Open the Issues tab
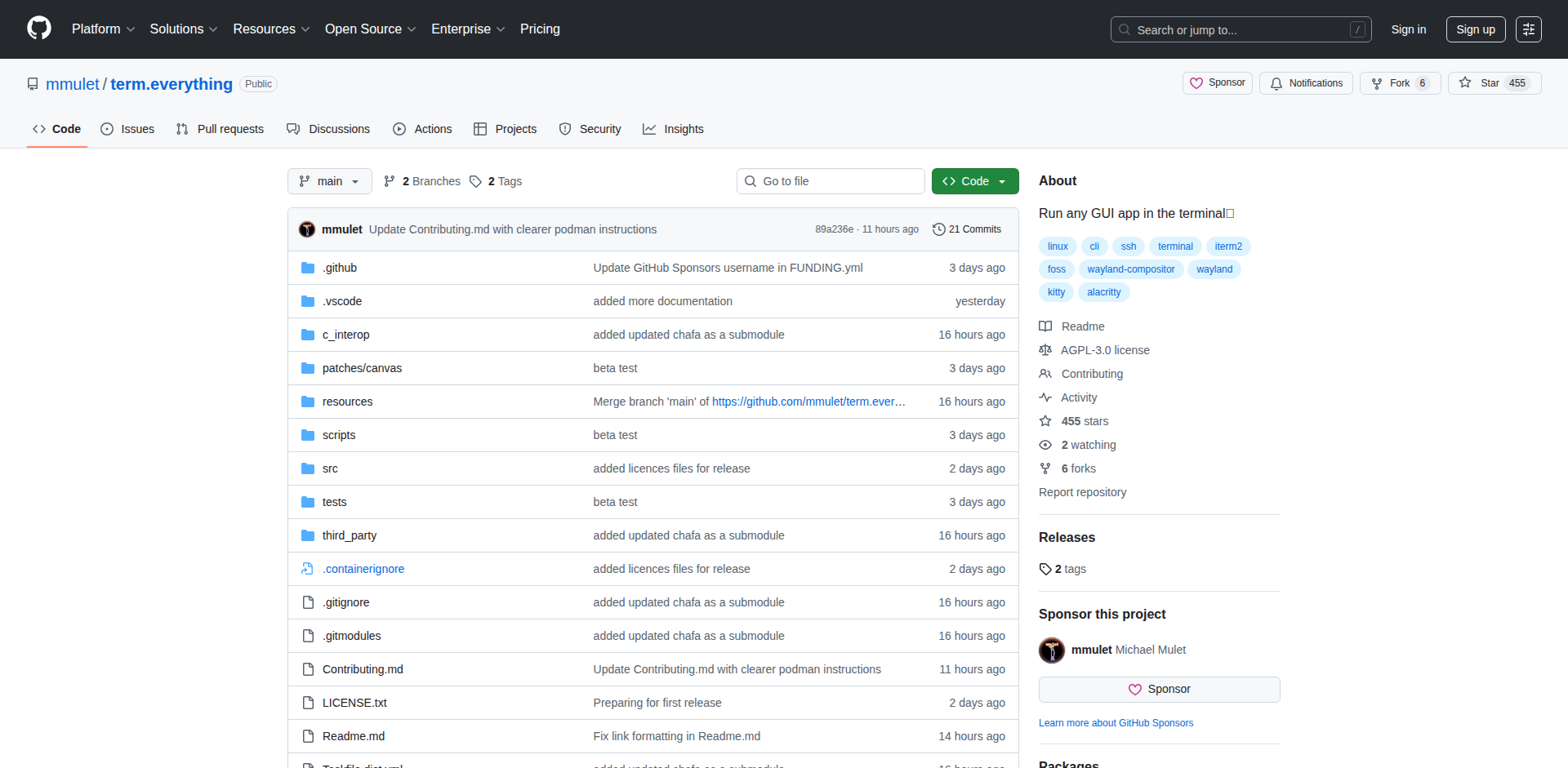This screenshot has width=1568, height=768. (x=127, y=129)
